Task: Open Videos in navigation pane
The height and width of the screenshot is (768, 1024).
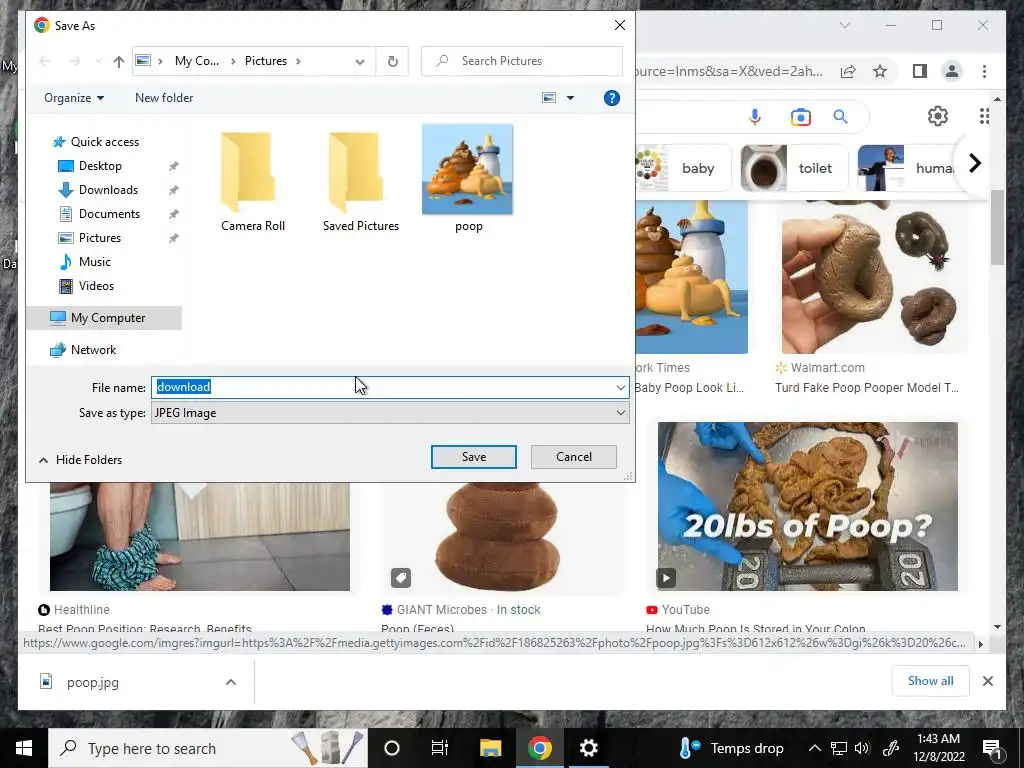Action: (96, 286)
